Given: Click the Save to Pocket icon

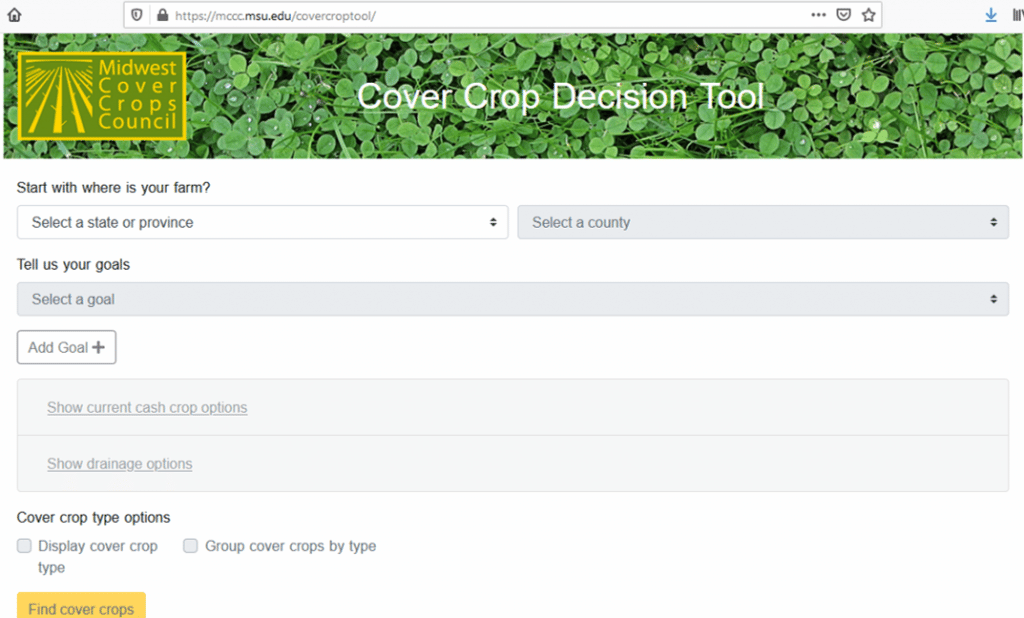Looking at the screenshot, I should (x=844, y=15).
